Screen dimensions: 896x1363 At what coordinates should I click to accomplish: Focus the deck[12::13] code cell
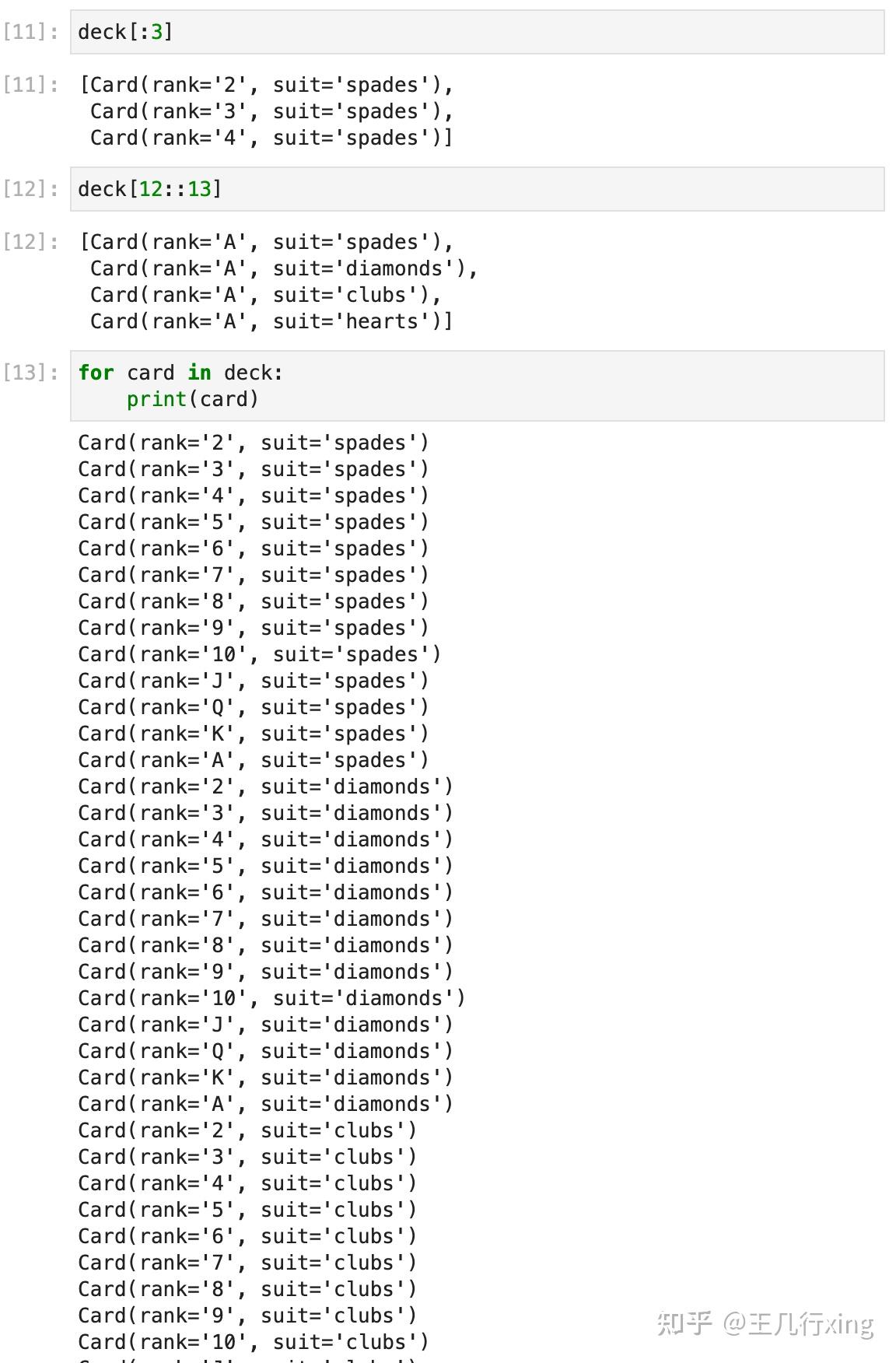click(476, 189)
